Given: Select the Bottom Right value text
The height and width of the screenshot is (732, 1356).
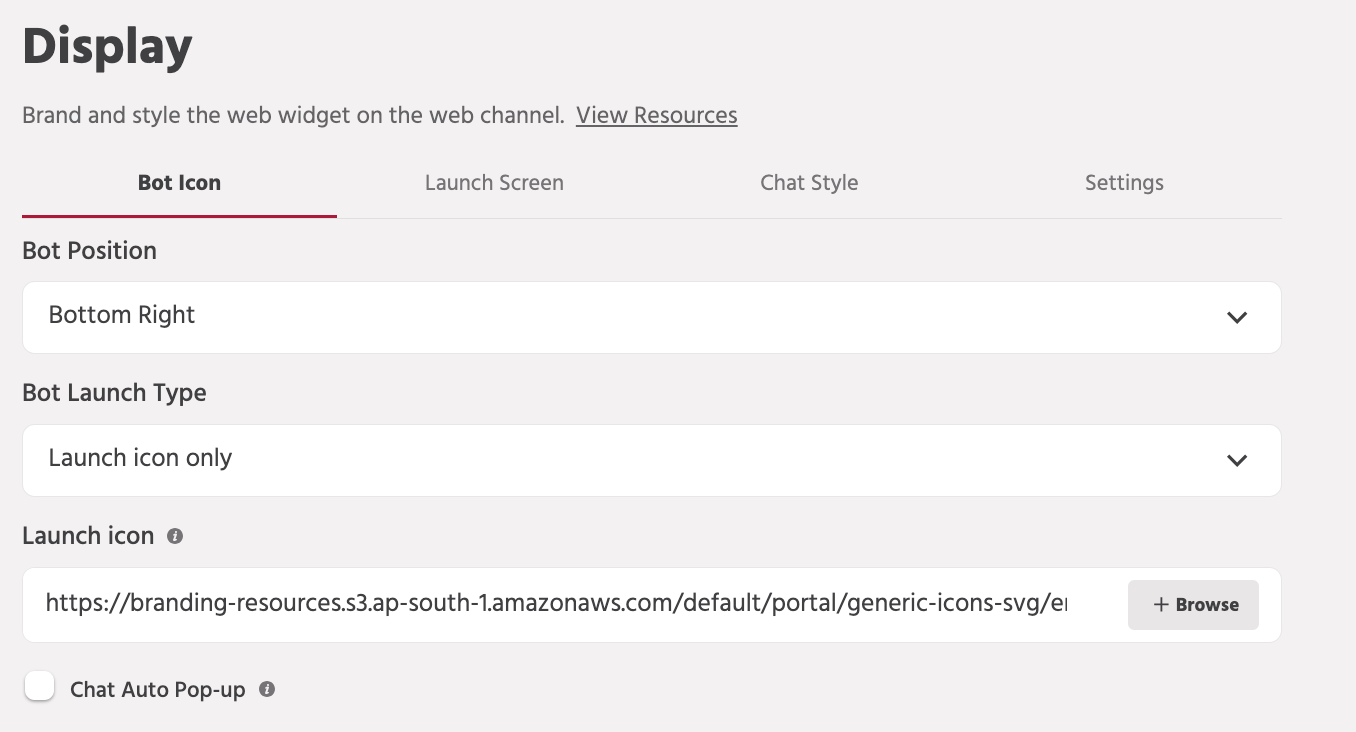Looking at the screenshot, I should coord(121,315).
